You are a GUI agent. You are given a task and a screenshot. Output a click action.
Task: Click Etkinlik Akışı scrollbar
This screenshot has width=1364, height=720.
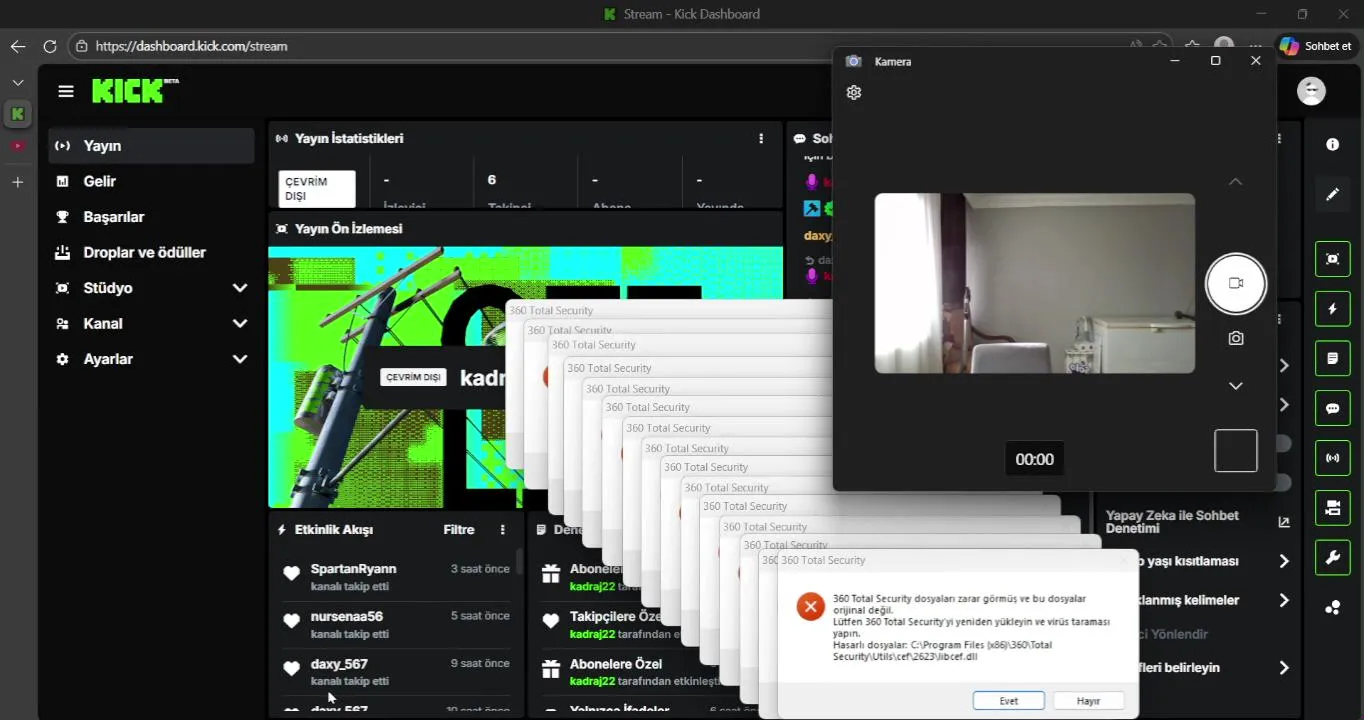518,562
